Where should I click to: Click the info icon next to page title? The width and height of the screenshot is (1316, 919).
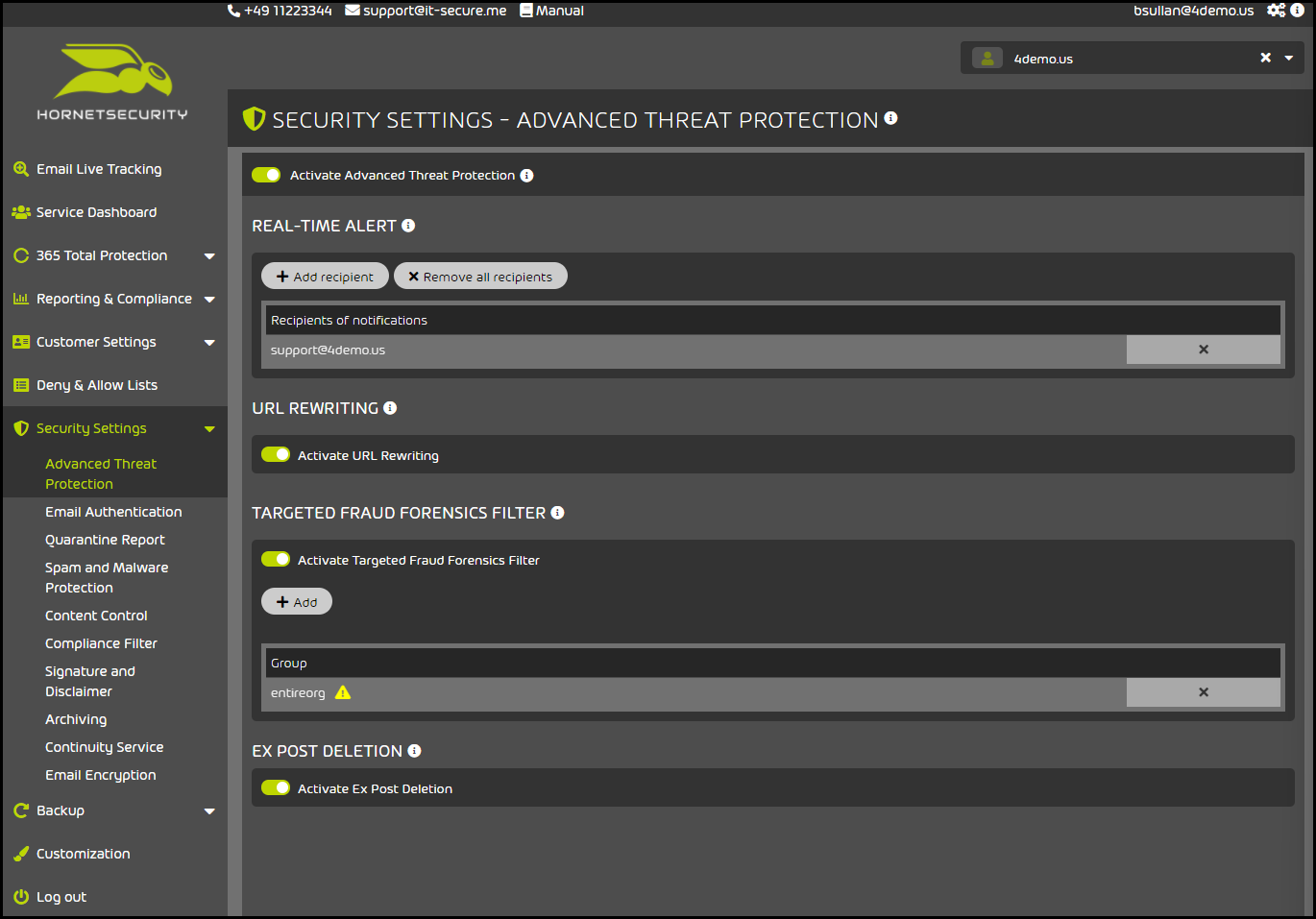click(x=890, y=118)
